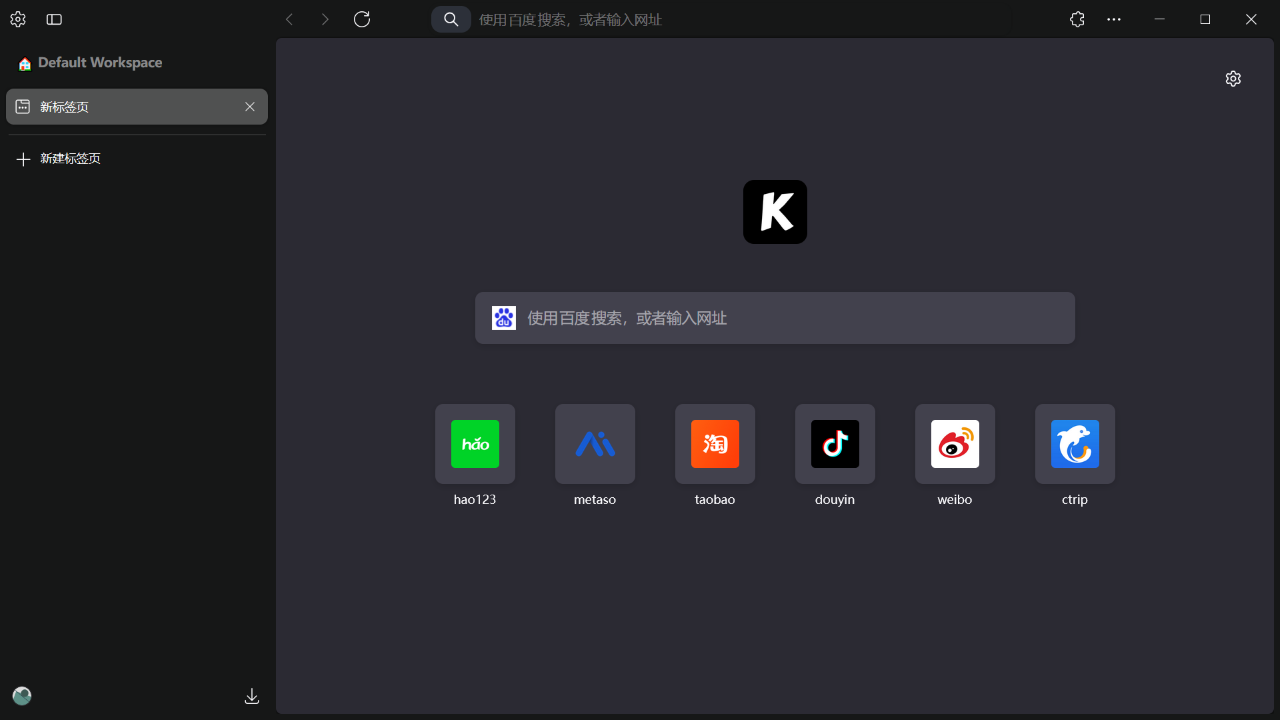Select the 新标签页 tab
This screenshot has height=720, width=1280.
pos(120,107)
